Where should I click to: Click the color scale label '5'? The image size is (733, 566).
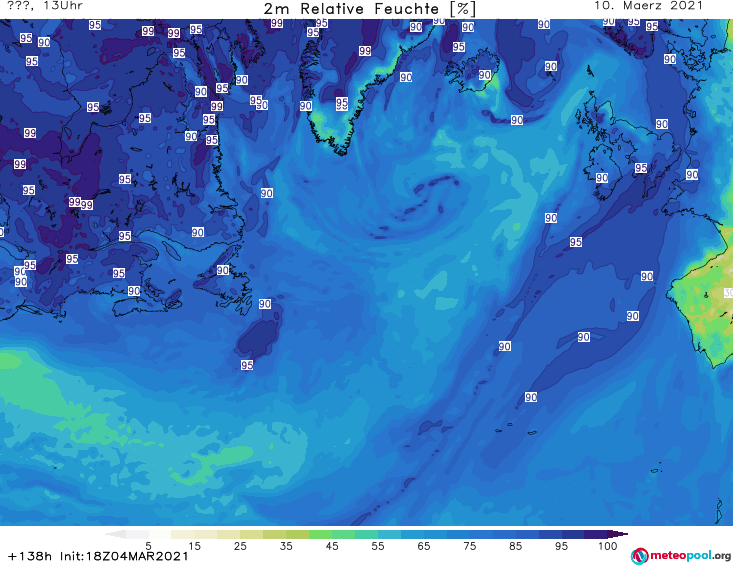coord(148,546)
